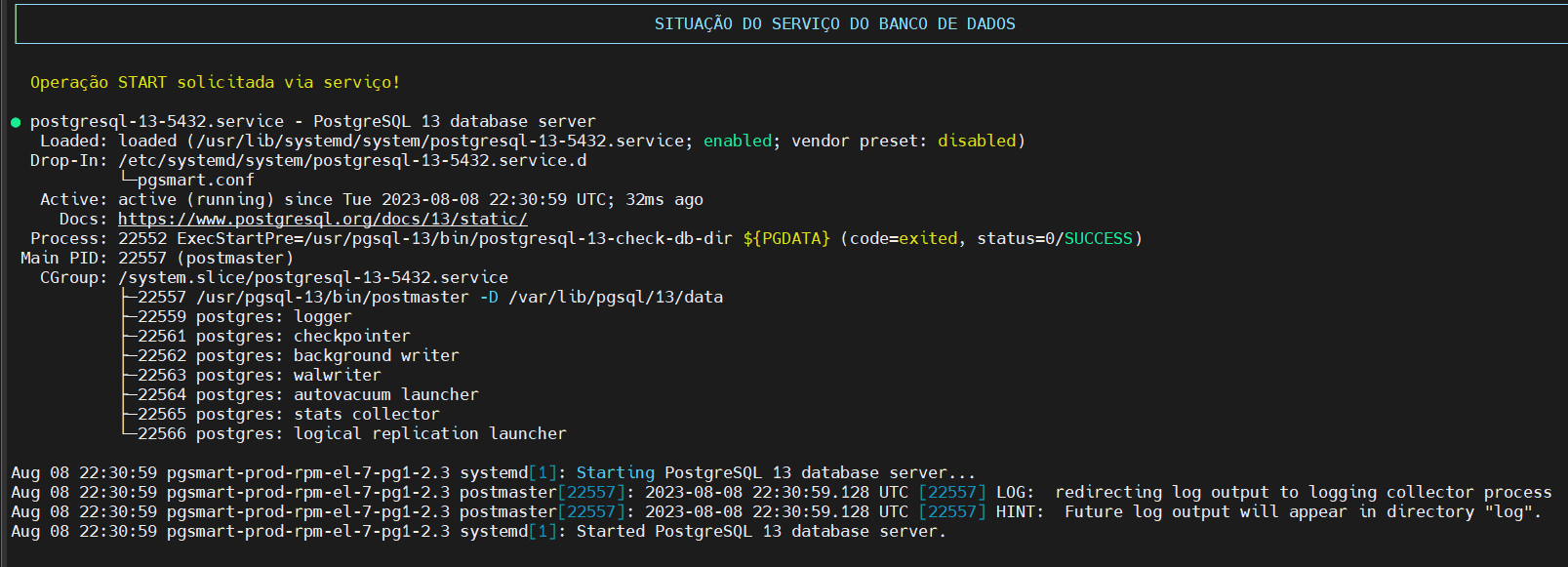Select the '${PGDATA}' variable text
This screenshot has width=1568, height=567.
786,238
